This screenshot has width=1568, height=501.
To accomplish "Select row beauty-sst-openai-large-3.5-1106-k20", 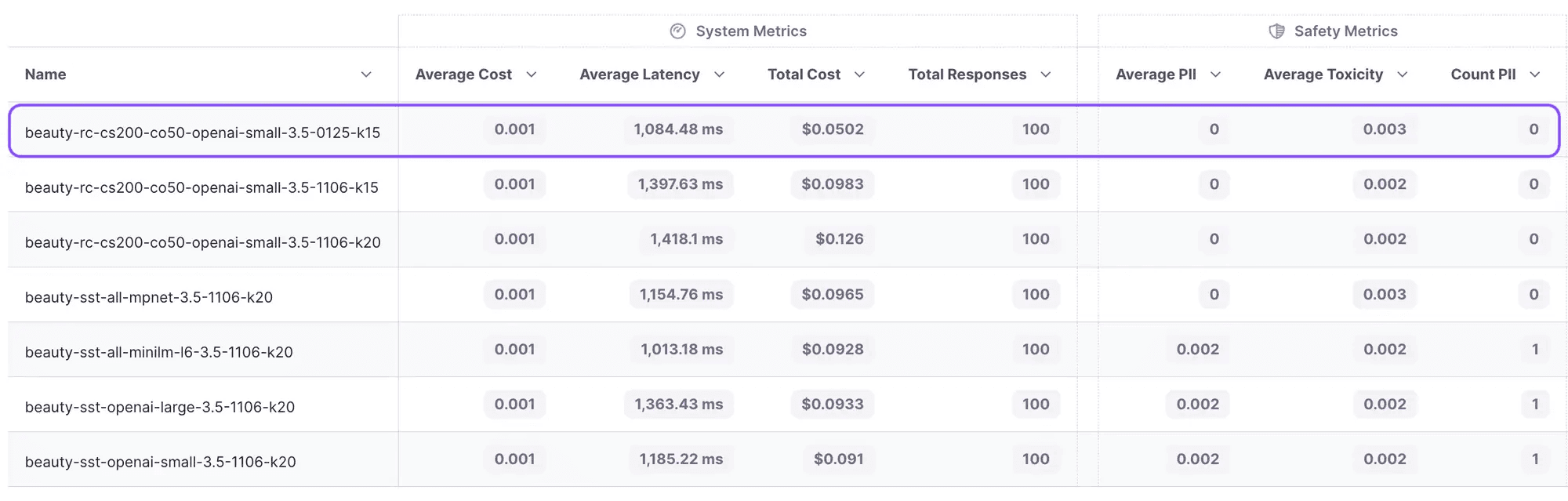I will pyautogui.click(x=787, y=404).
